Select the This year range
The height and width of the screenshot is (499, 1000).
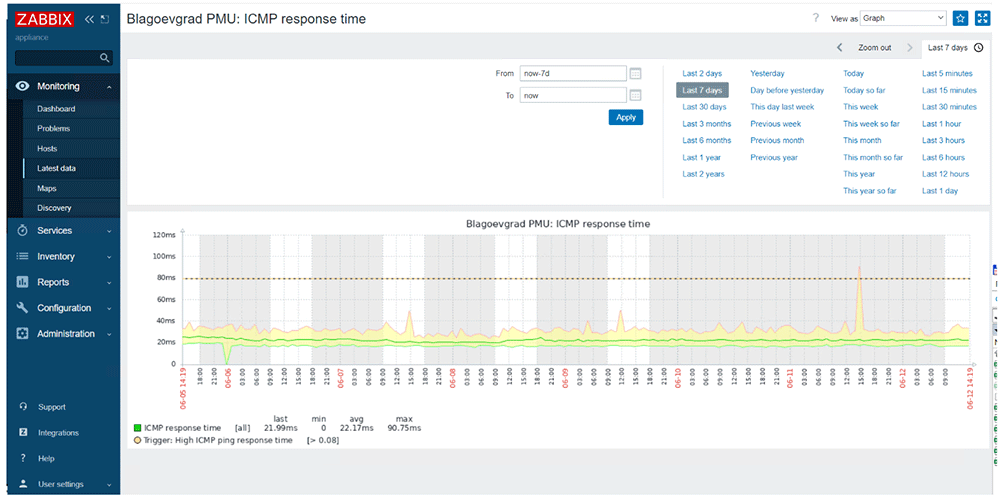(x=859, y=174)
